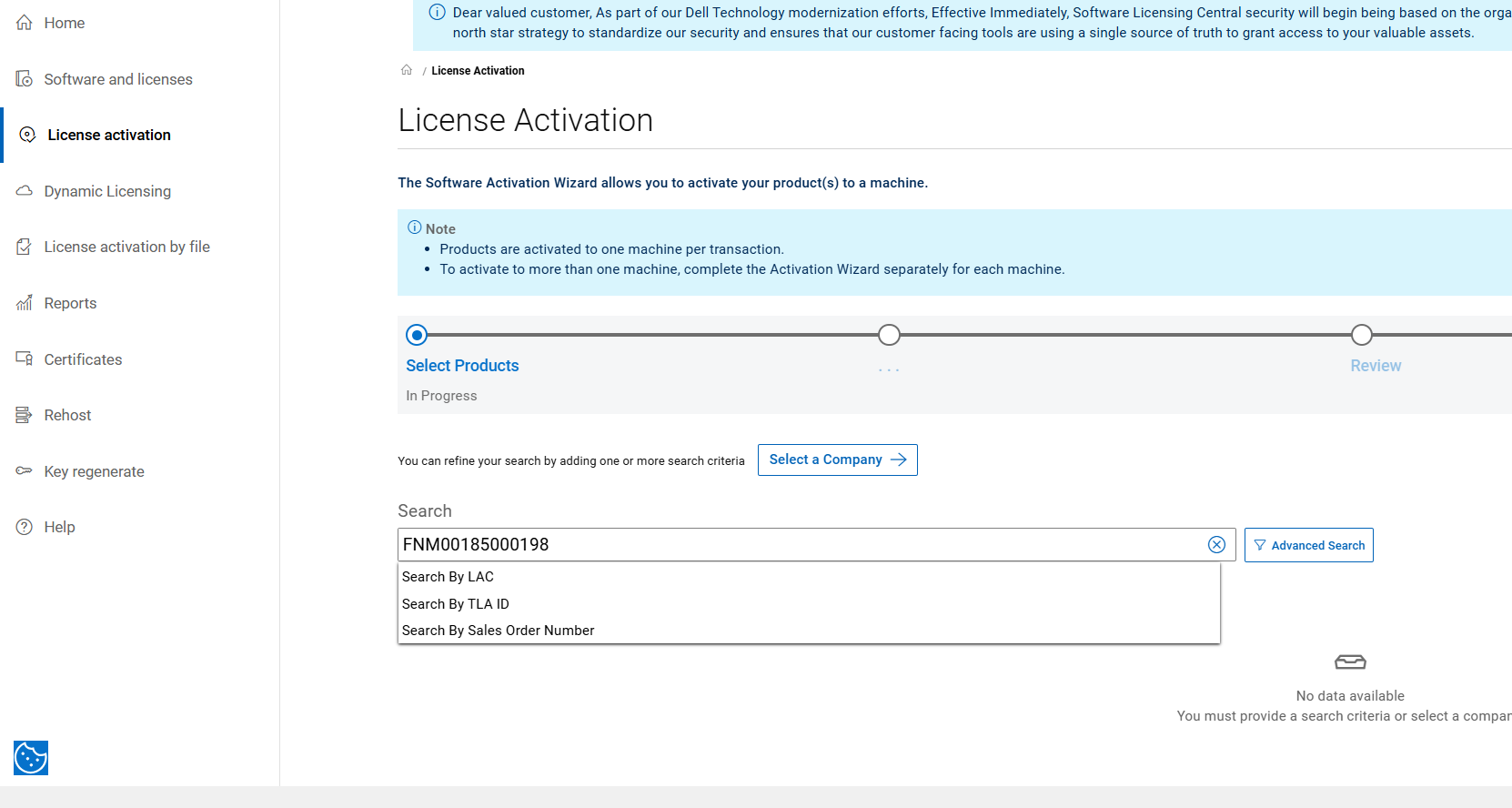Choose Search By Sales Order Number option
Image resolution: width=1512 pixels, height=808 pixels.
[x=809, y=631]
